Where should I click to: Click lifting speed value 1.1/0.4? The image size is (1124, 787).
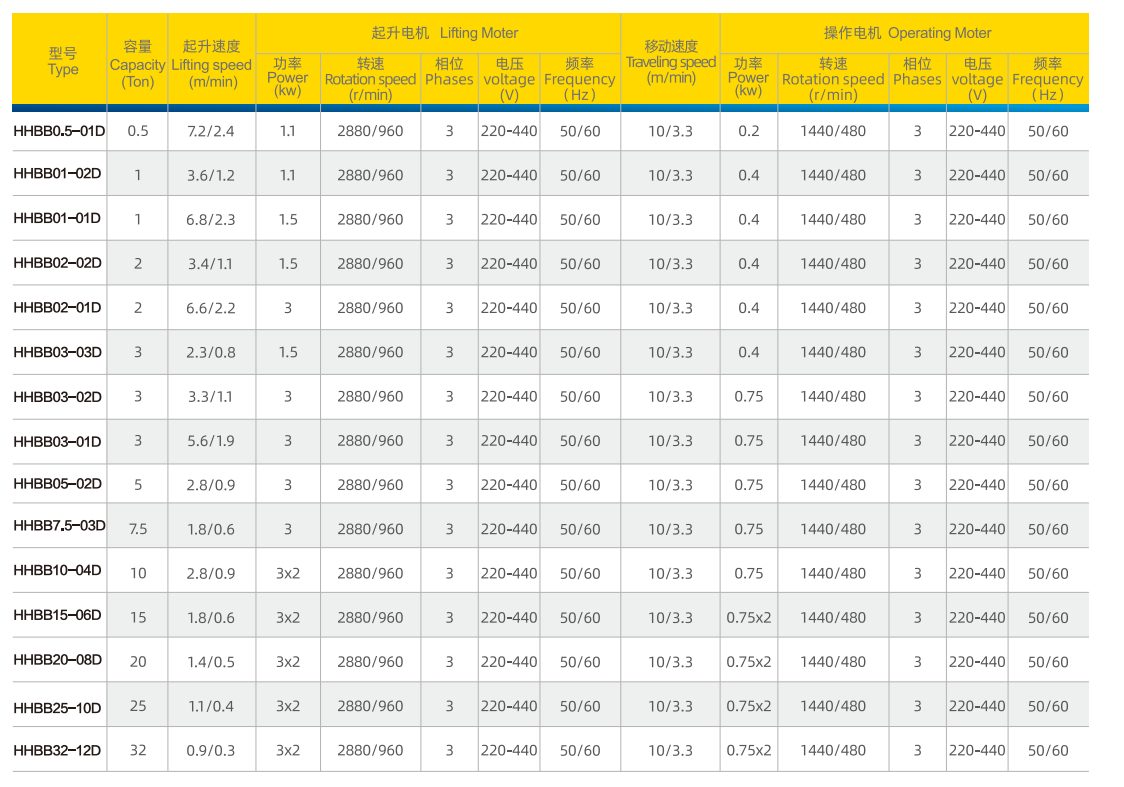coord(211,707)
